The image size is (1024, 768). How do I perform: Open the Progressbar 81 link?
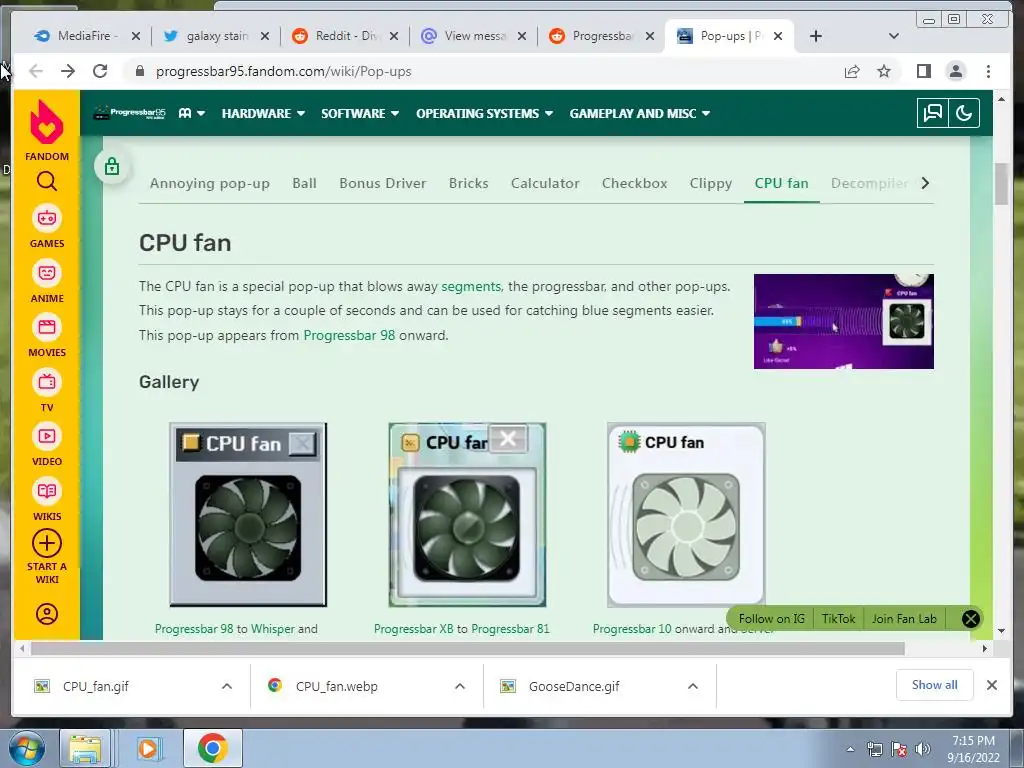click(511, 629)
